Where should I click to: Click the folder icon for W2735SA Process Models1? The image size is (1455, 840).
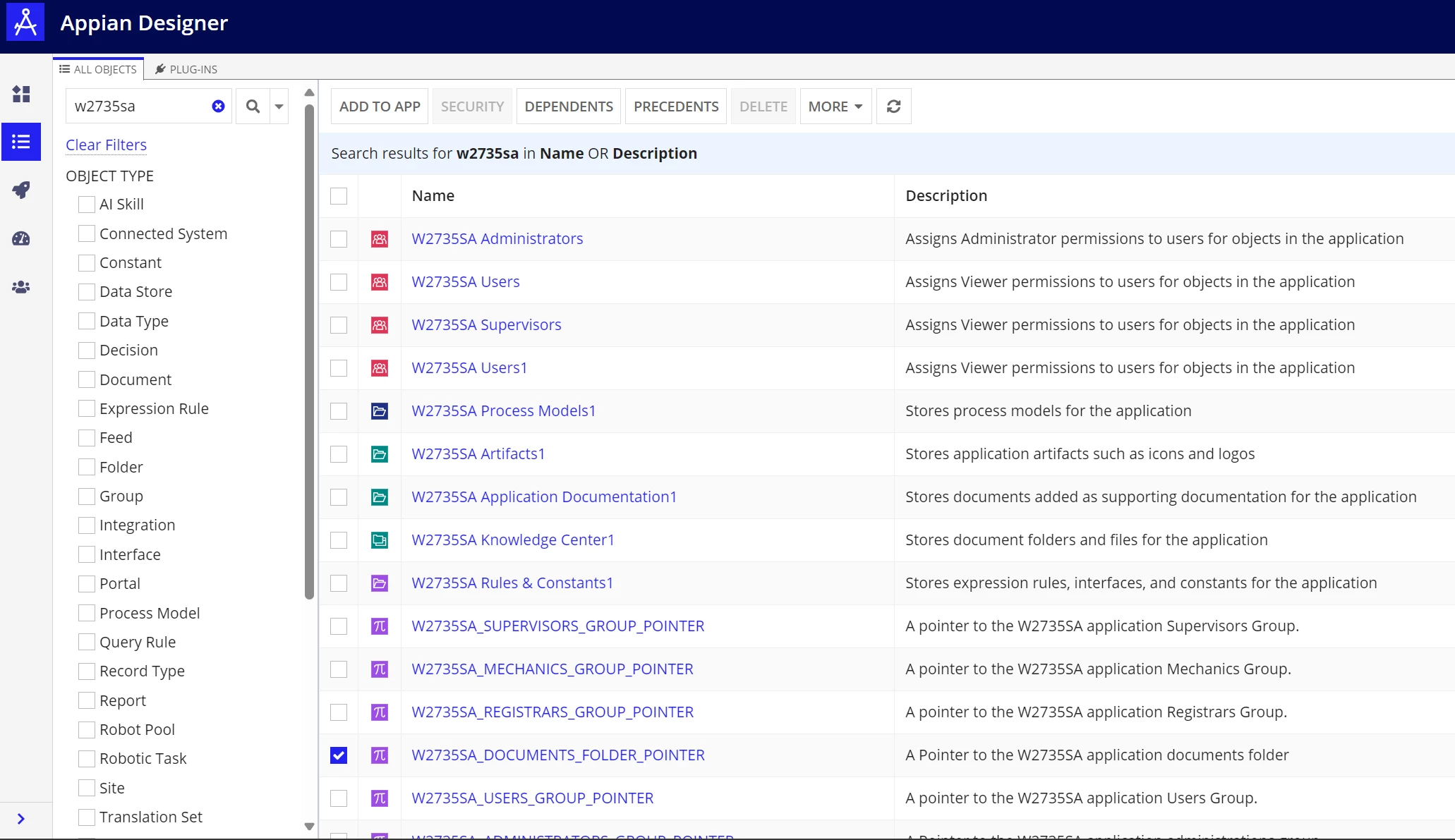pos(380,411)
